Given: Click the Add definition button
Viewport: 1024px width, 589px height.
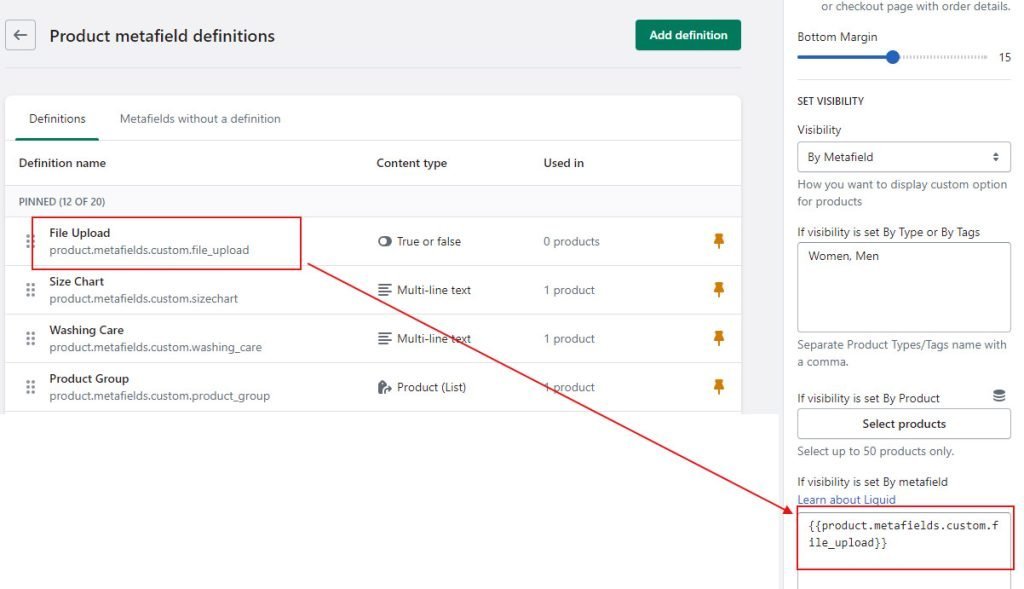Looking at the screenshot, I should point(688,35).
